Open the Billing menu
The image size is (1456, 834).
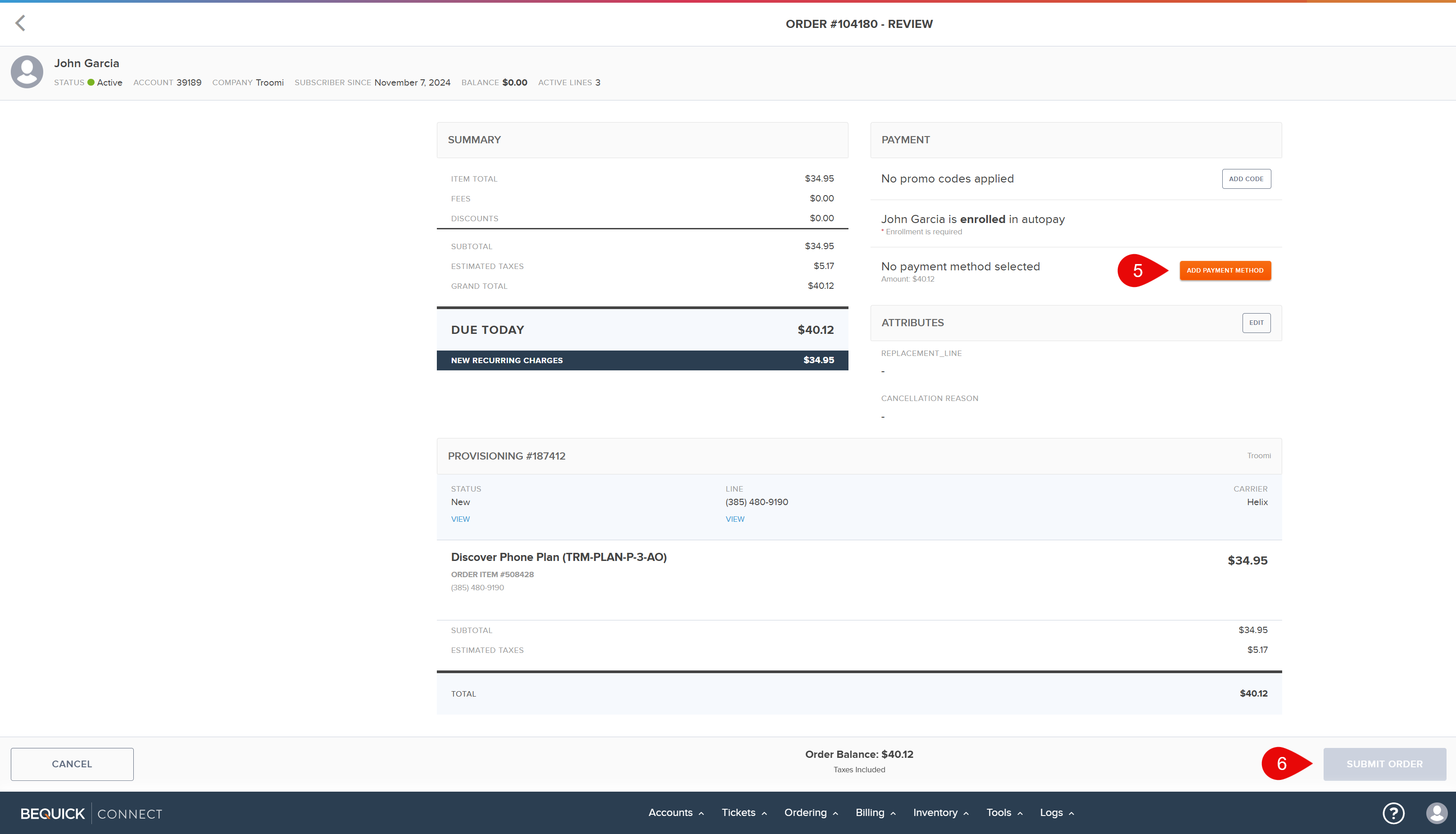tap(875, 813)
